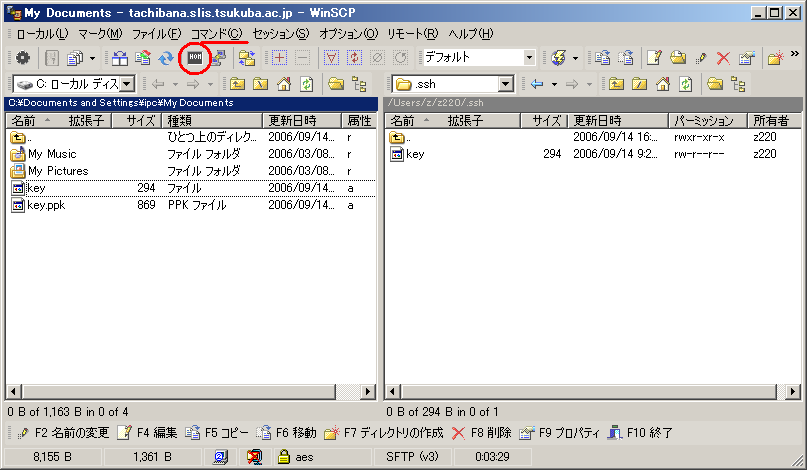
Task: Refresh the local panel icon
Action: (x=307, y=84)
